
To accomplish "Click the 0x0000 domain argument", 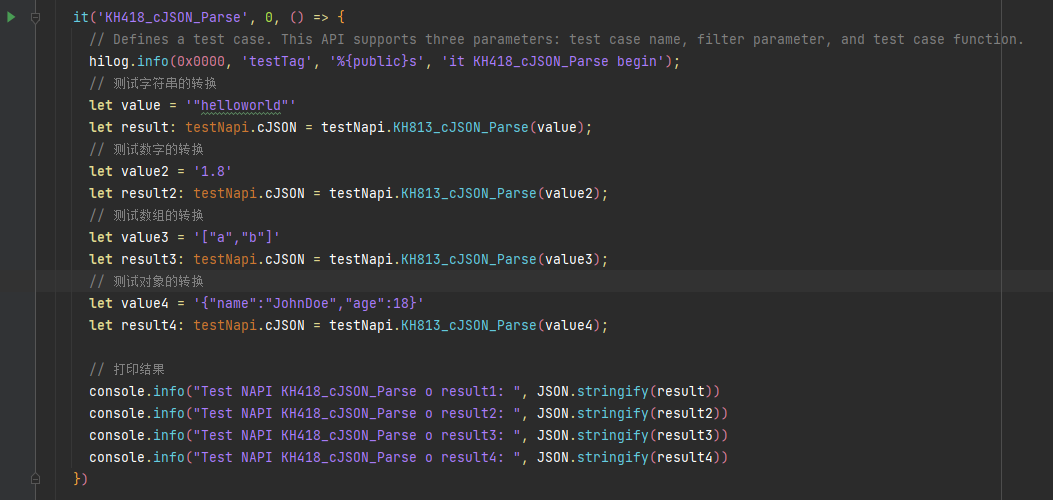I will [201, 62].
